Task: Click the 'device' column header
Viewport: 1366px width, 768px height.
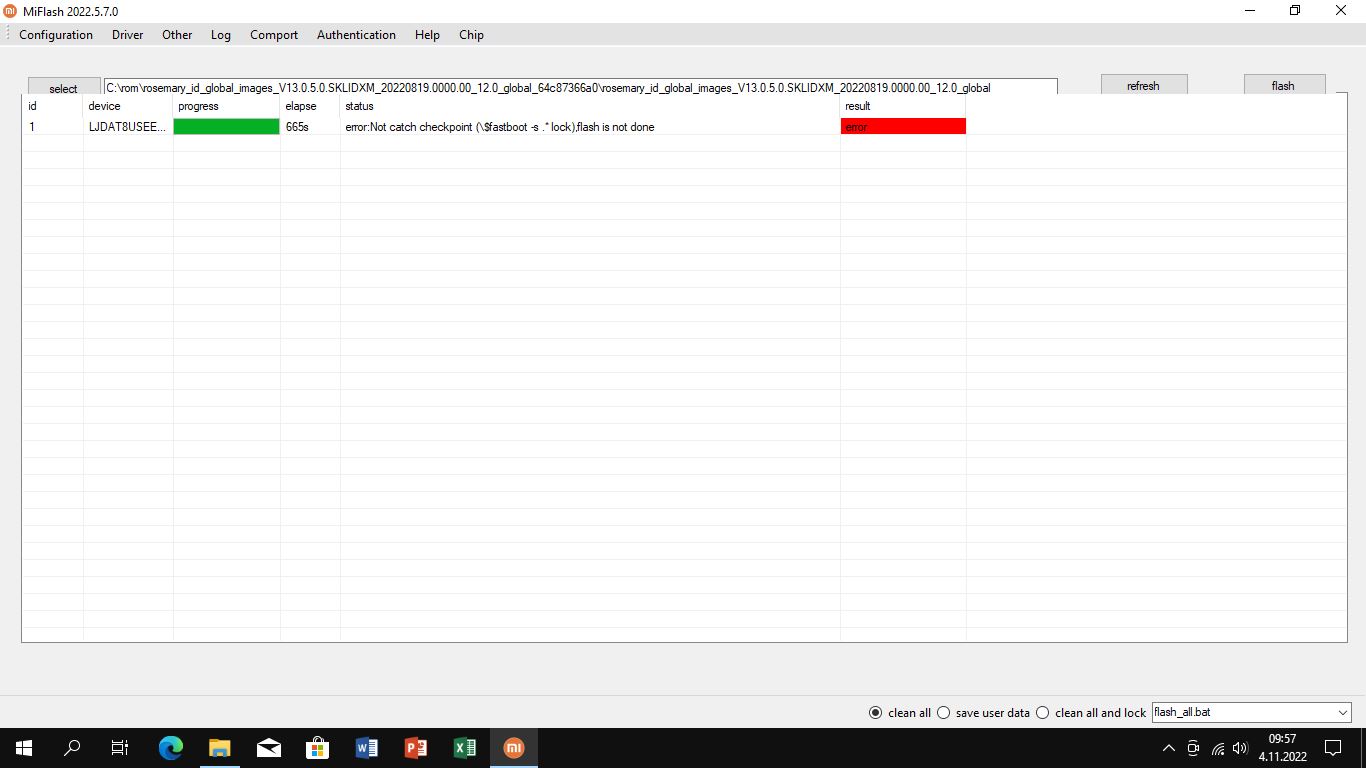Action: point(128,106)
